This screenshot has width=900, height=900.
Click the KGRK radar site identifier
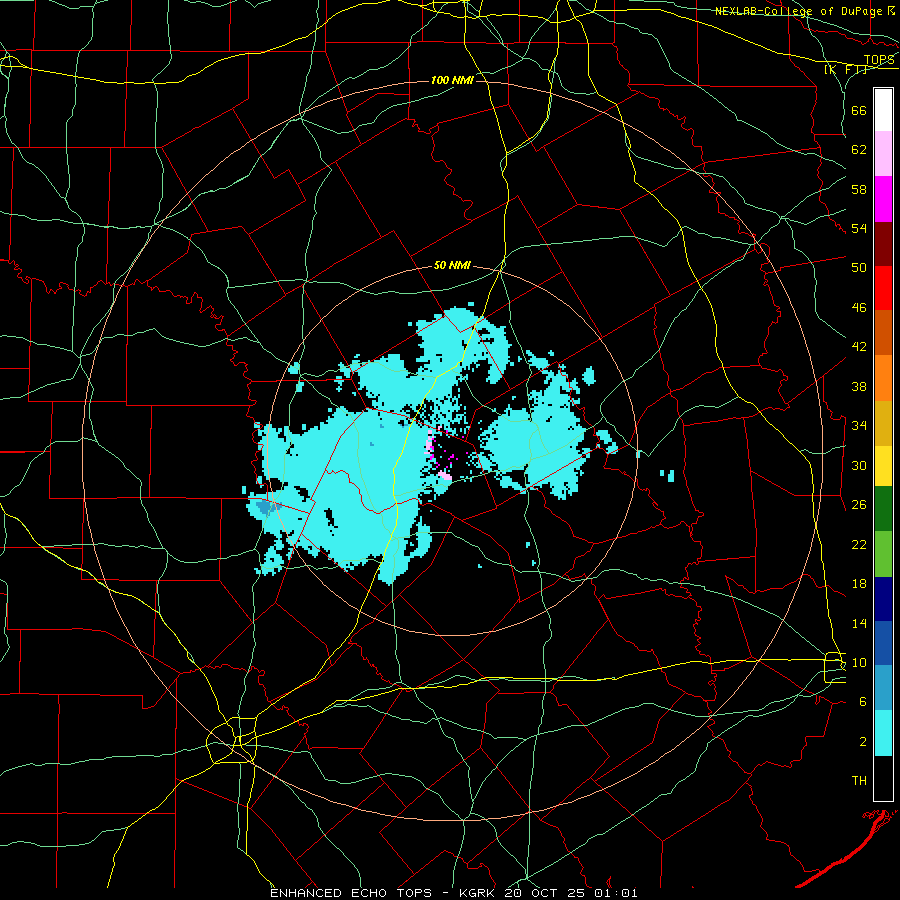(478, 893)
